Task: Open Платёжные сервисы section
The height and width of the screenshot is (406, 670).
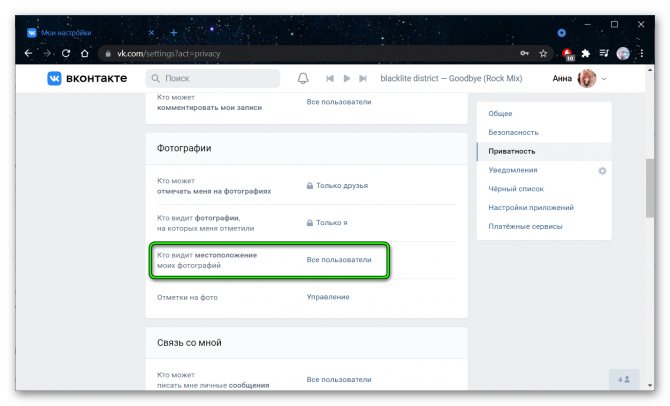Action: [525, 227]
